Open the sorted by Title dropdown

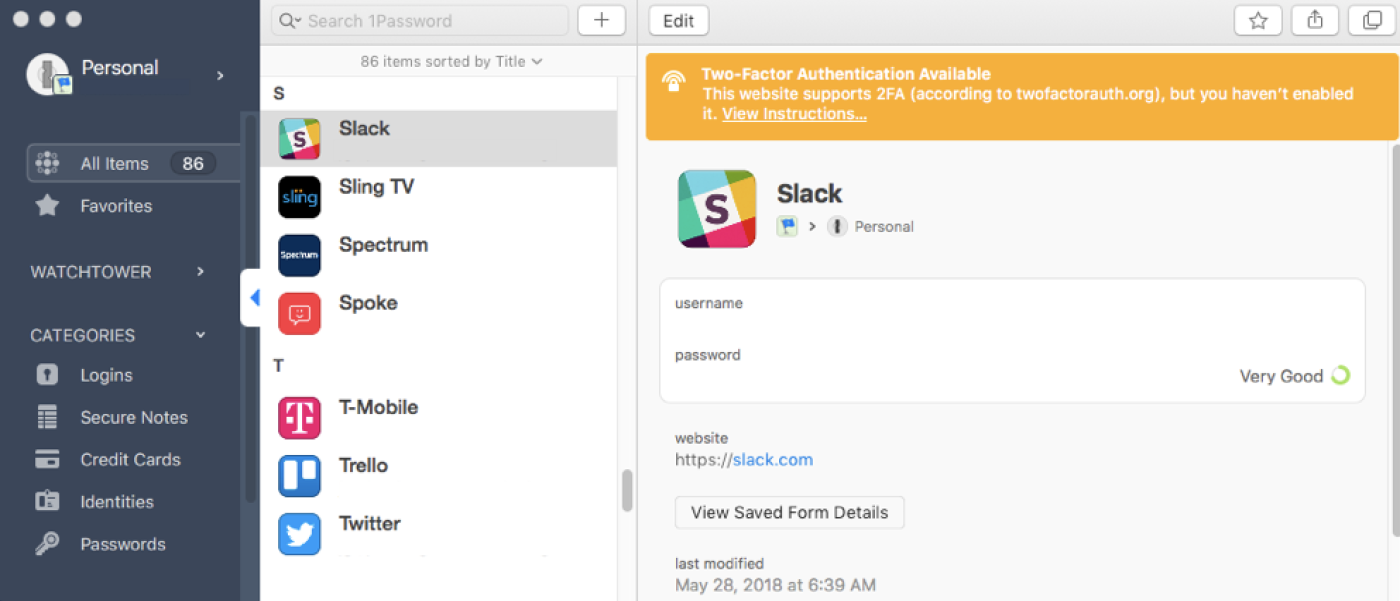click(452, 61)
